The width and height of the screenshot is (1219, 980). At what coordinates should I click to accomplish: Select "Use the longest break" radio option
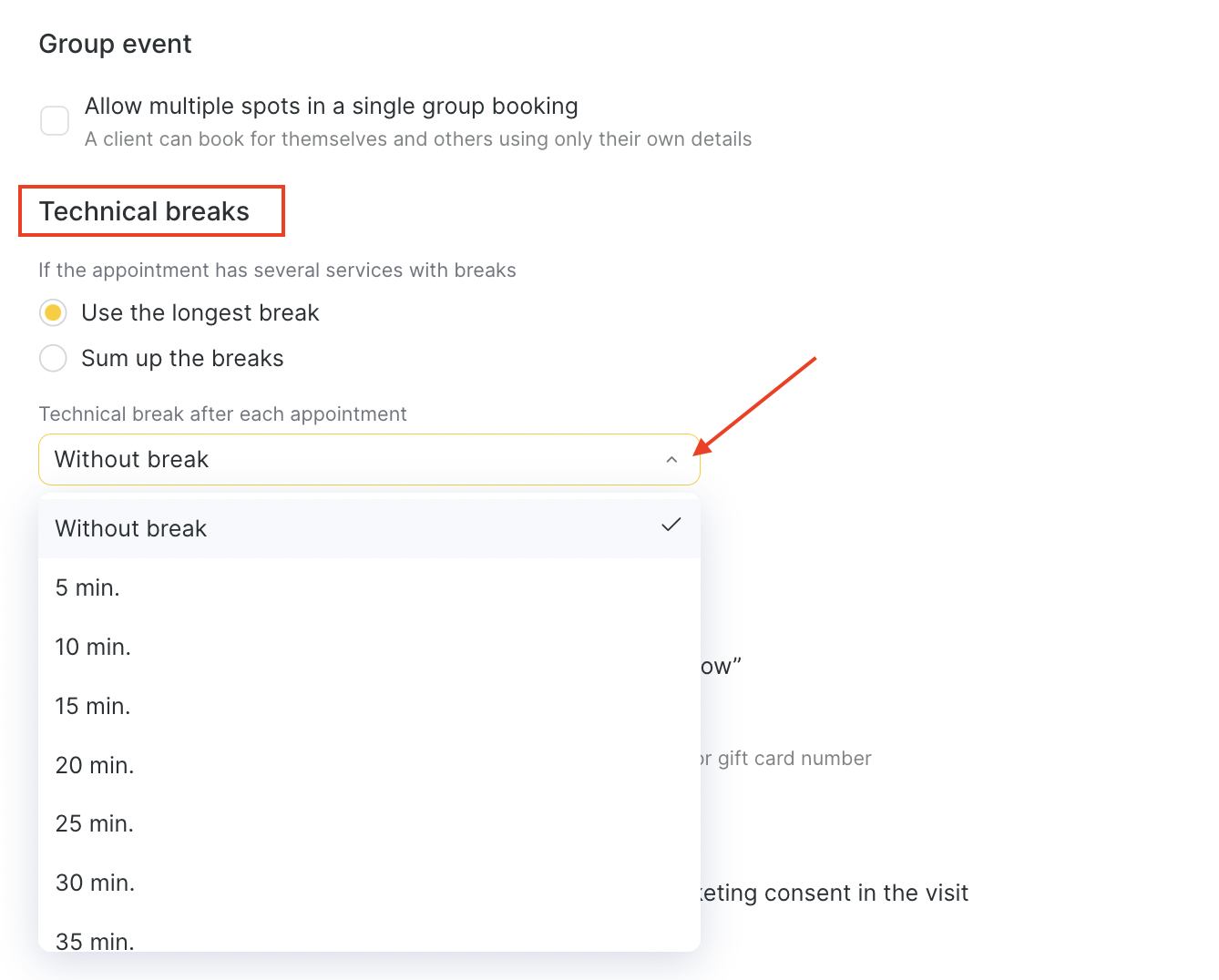[x=53, y=313]
